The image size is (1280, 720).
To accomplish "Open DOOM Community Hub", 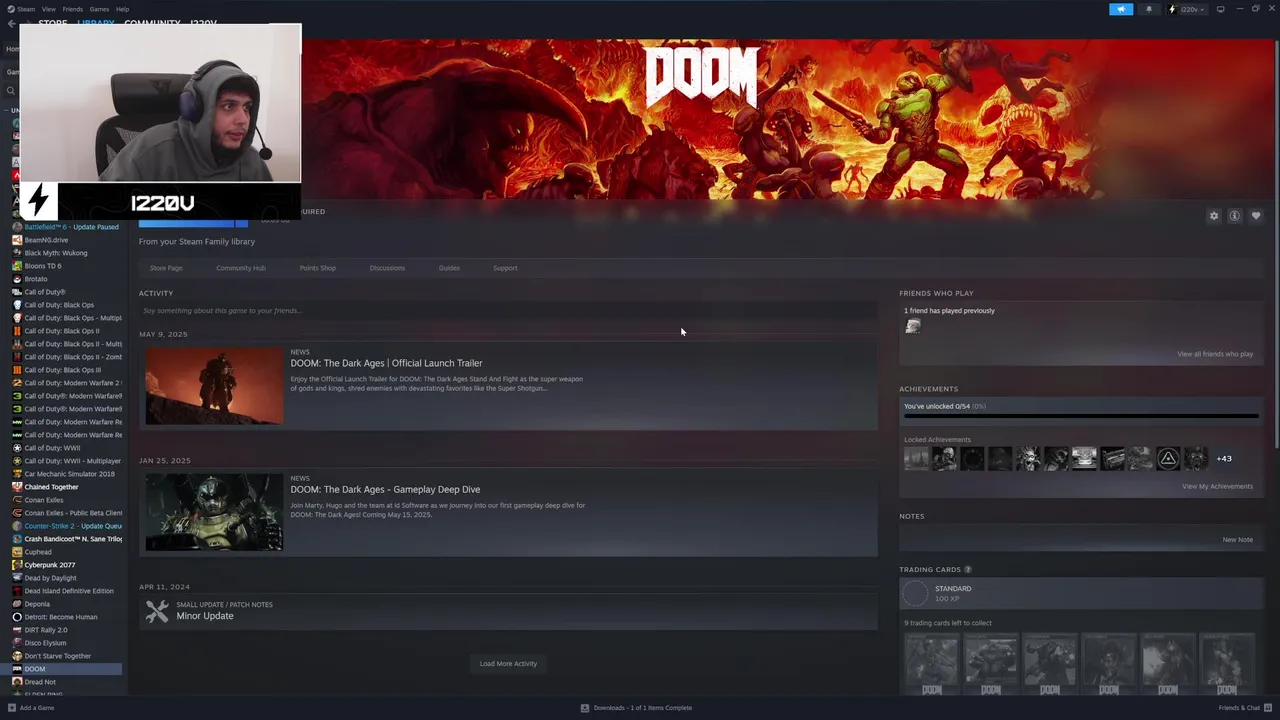I will (x=241, y=268).
